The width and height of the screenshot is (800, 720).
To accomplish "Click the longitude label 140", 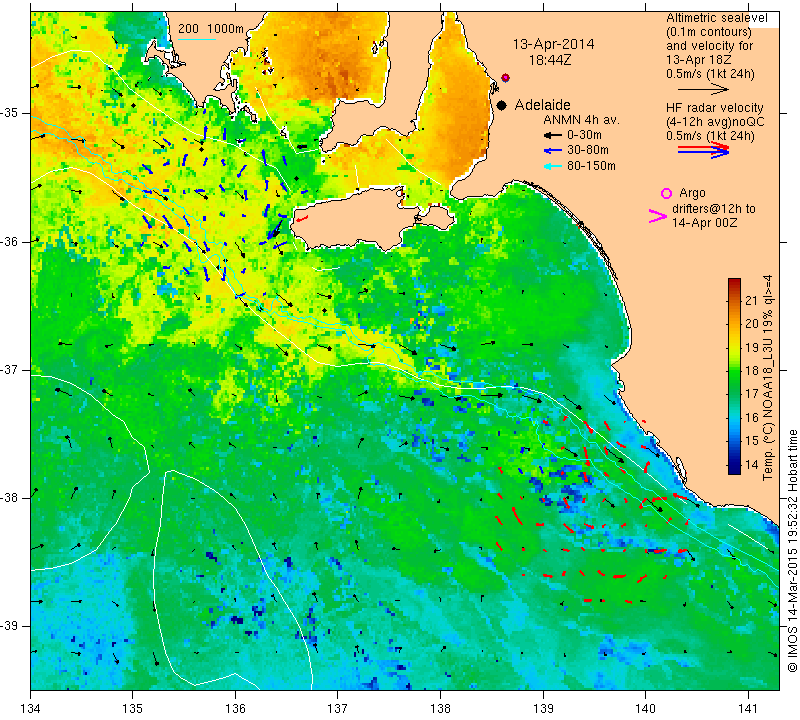I will (x=645, y=709).
